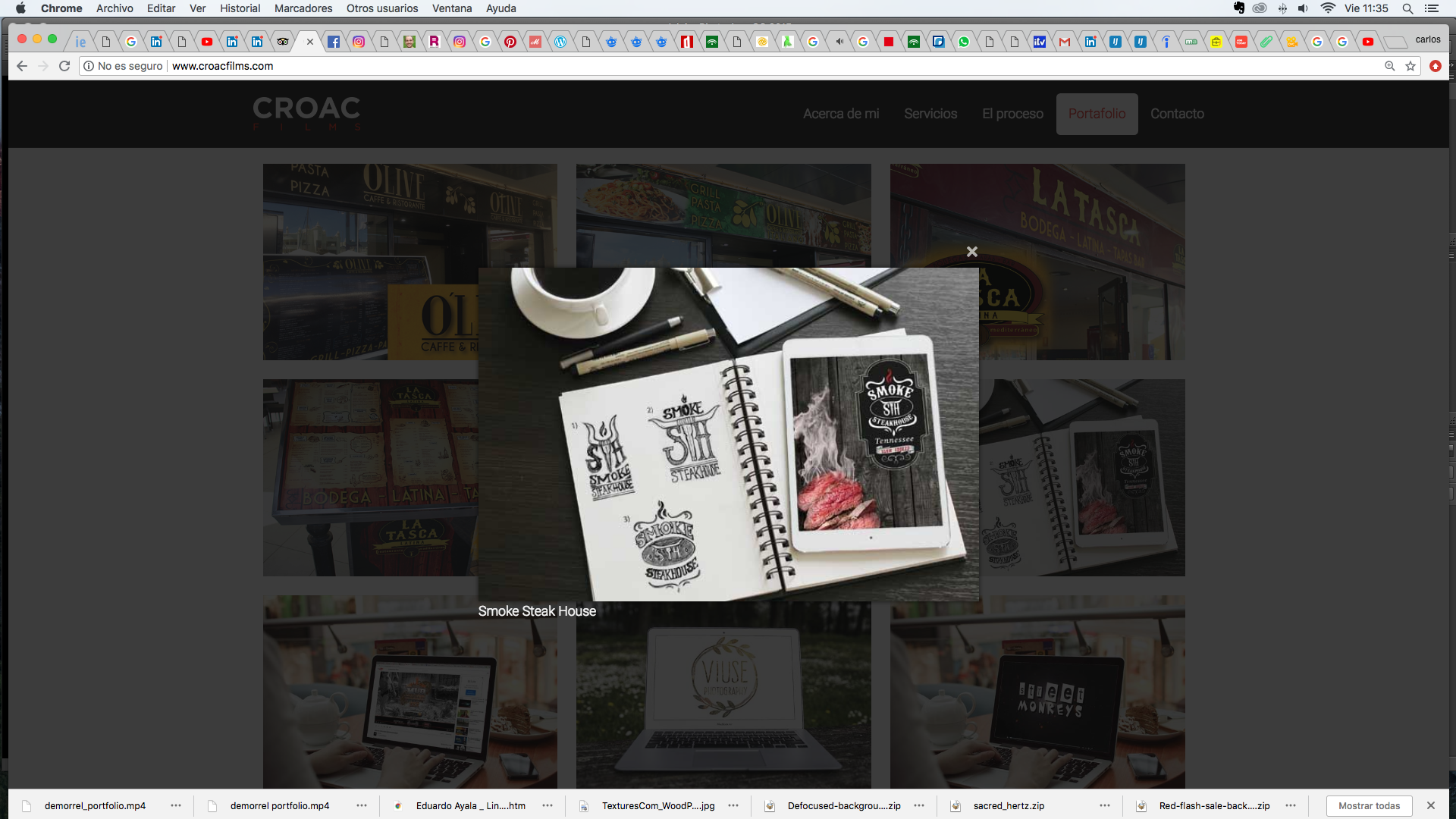Open the Wi-Fi status menu
This screenshot has height=819, width=1456.
1328,8
